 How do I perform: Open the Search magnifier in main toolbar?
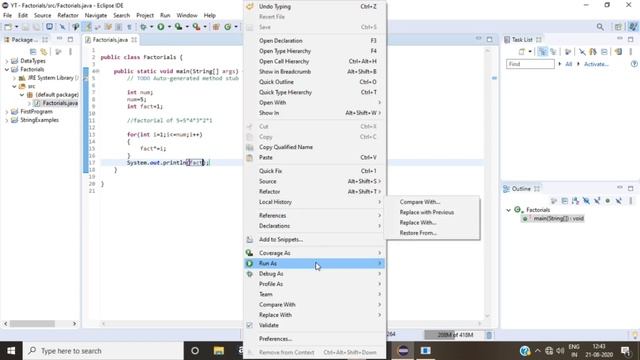pos(600,27)
